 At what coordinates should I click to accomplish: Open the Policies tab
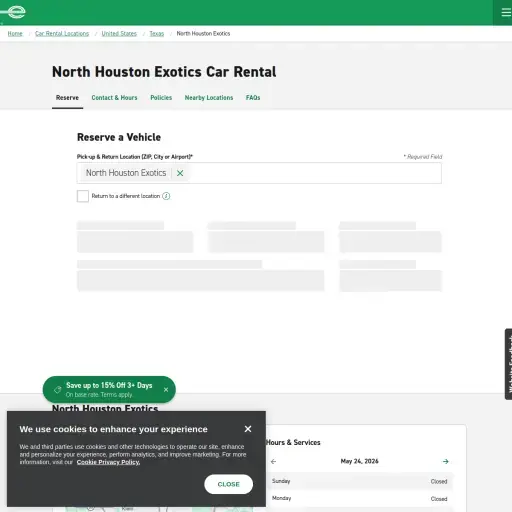[x=161, y=98]
